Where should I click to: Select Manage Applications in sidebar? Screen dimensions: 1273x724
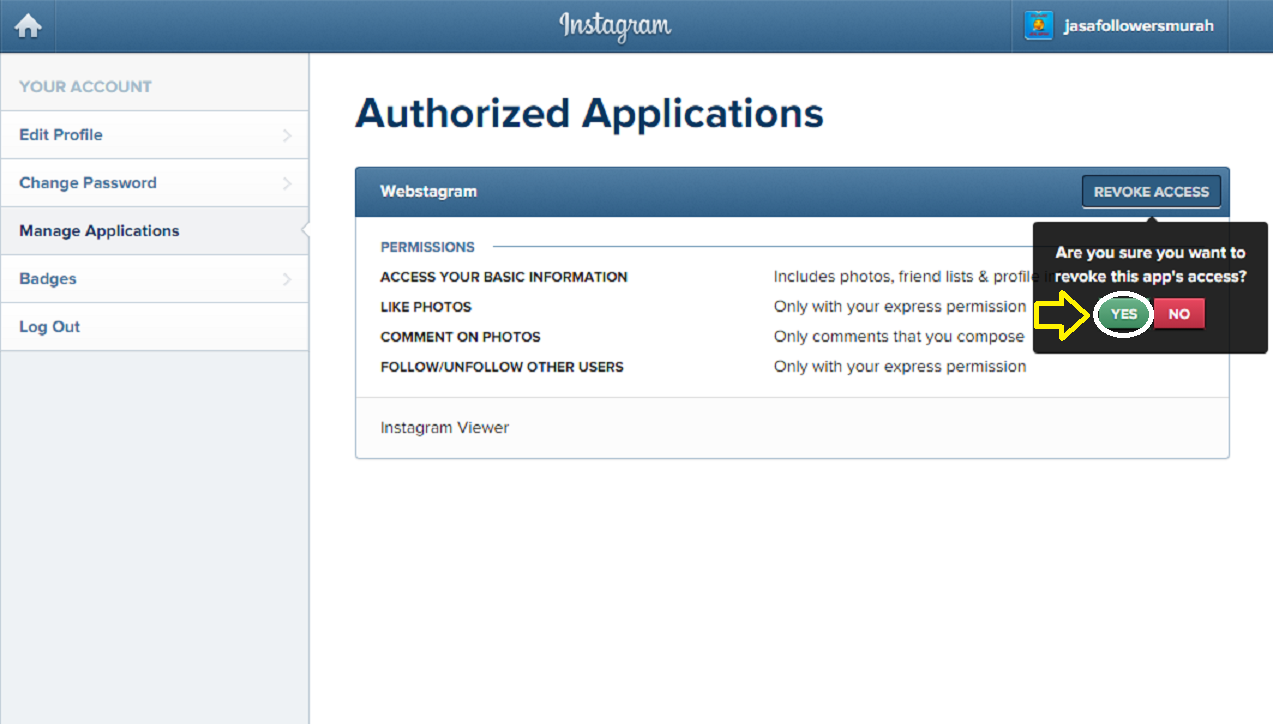pos(154,231)
